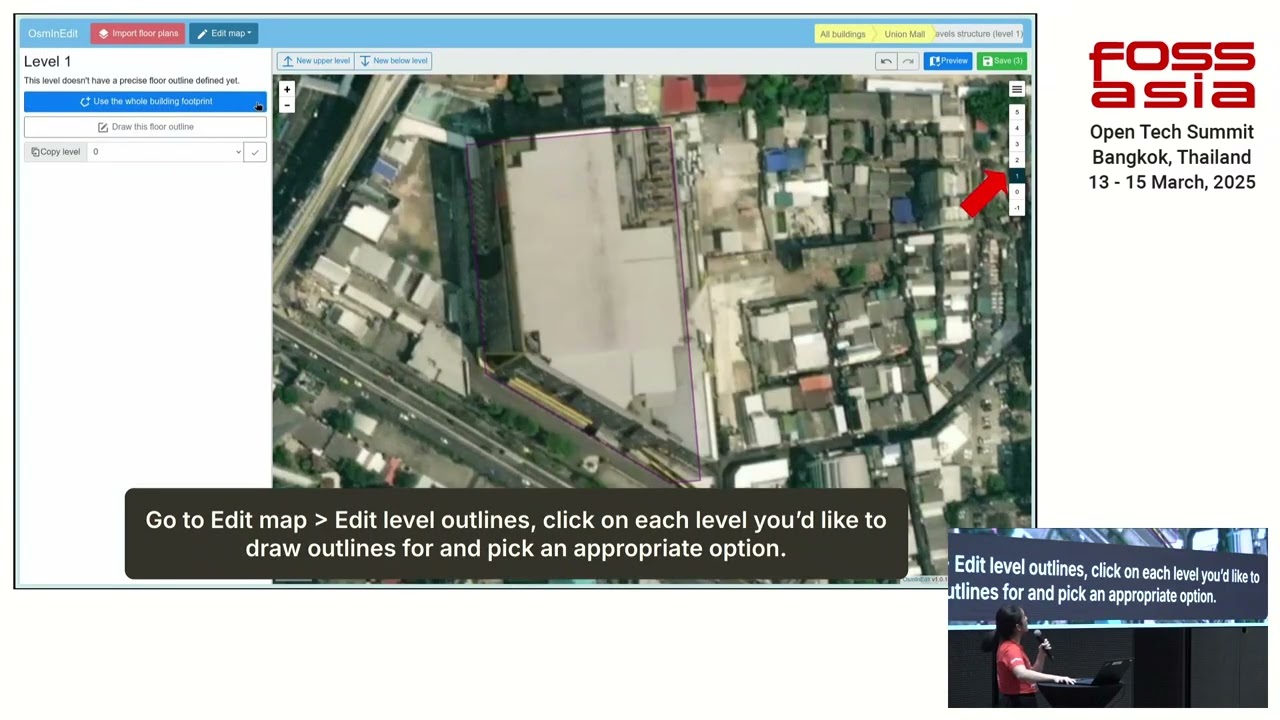Open the map layers menu icon
1280x720 pixels.
pyautogui.click(x=1016, y=89)
